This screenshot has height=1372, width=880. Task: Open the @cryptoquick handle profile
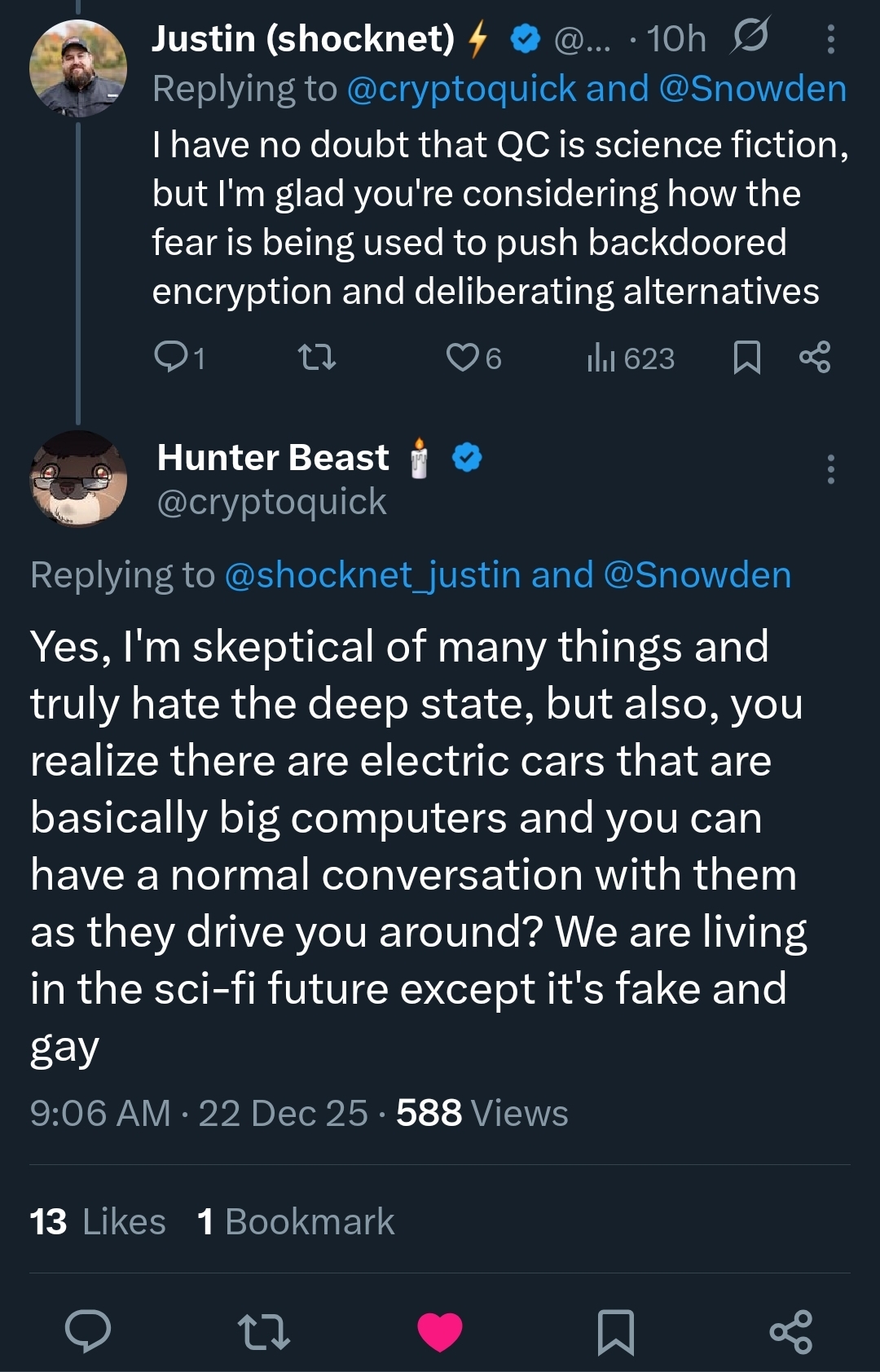271,502
